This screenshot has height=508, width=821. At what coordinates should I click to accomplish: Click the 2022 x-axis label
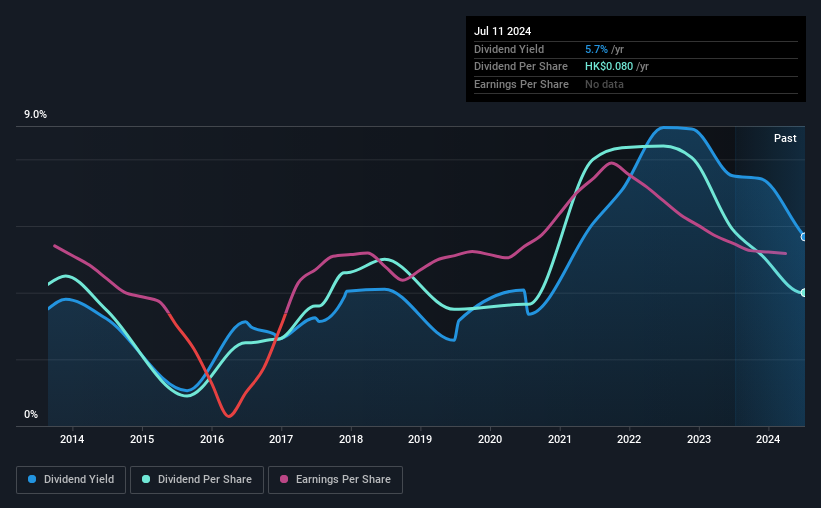[x=629, y=439]
